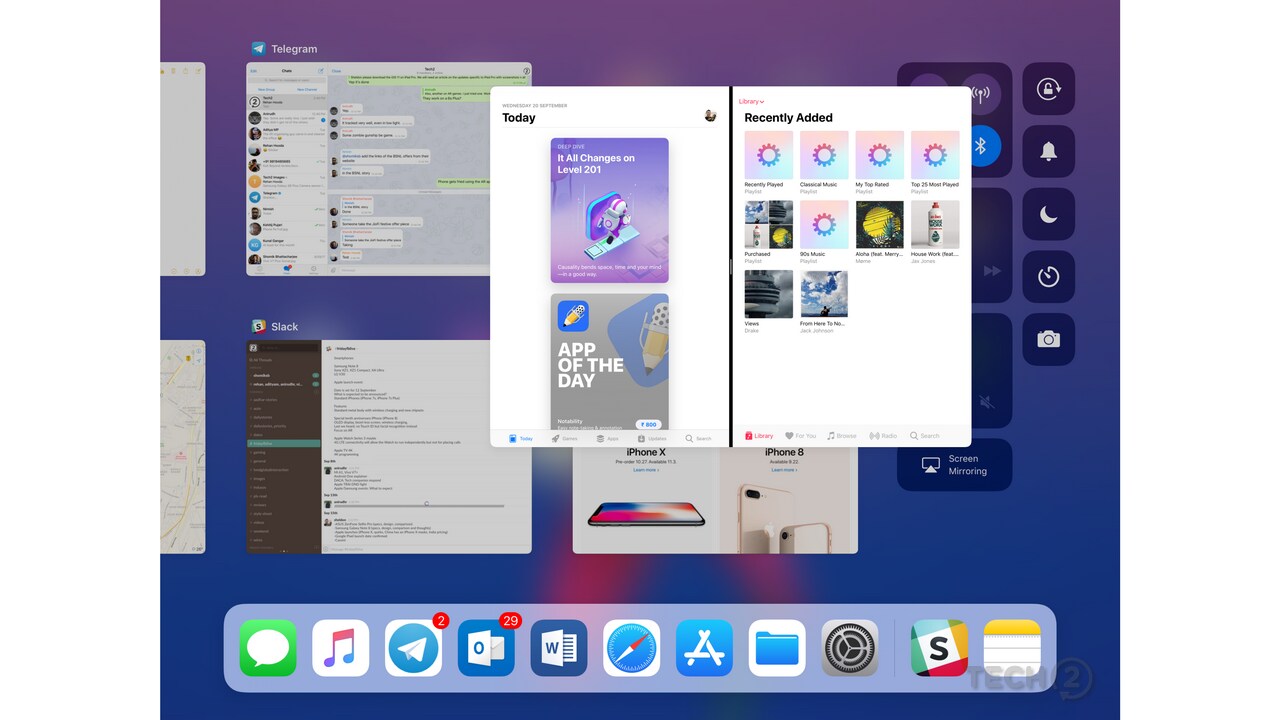This screenshot has width=1280, height=720.
Task: Toggle silent mode bell control
Action: 1048,152
